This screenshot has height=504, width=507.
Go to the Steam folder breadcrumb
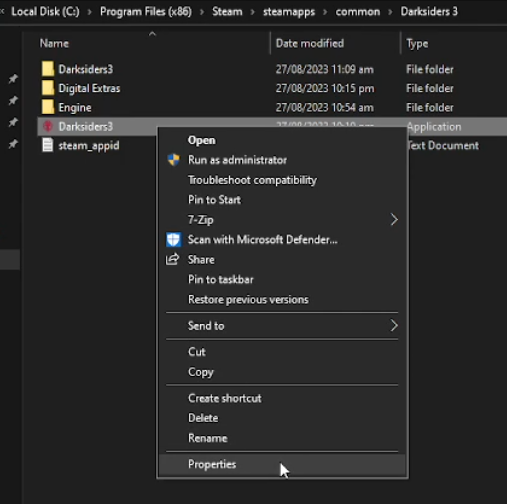pos(227,12)
